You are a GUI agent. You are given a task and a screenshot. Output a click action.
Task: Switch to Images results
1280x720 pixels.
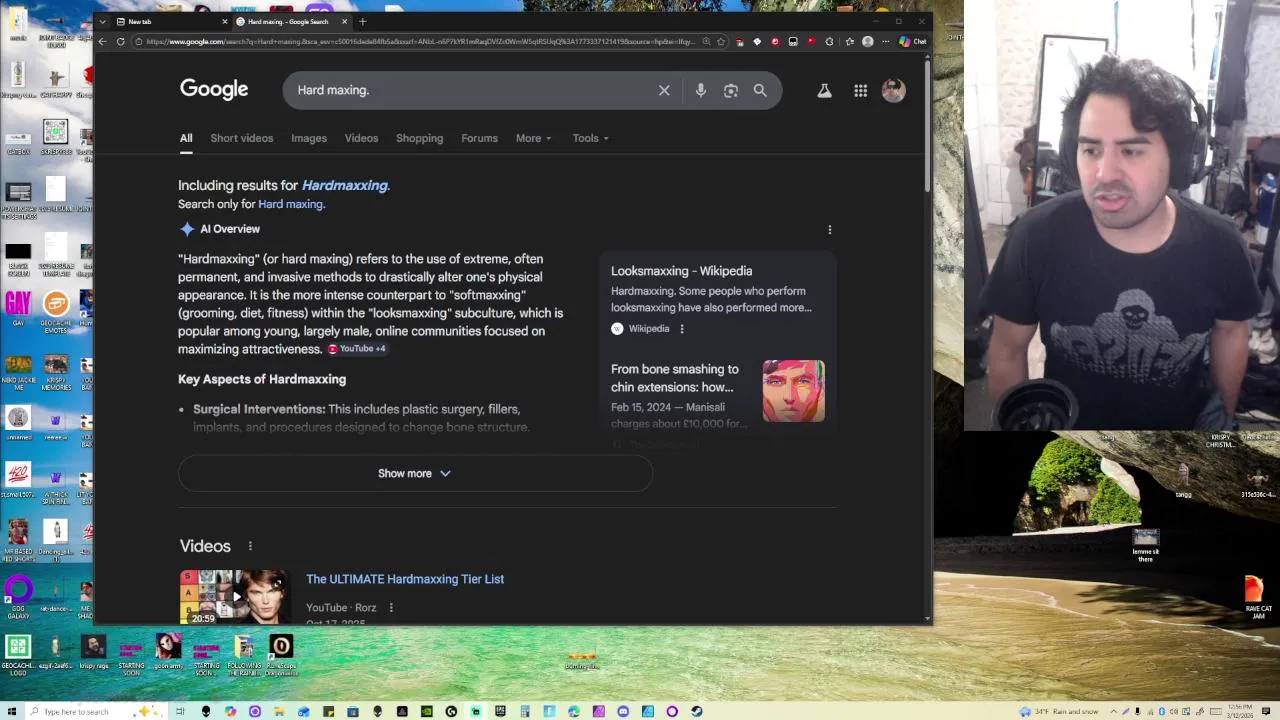point(309,138)
